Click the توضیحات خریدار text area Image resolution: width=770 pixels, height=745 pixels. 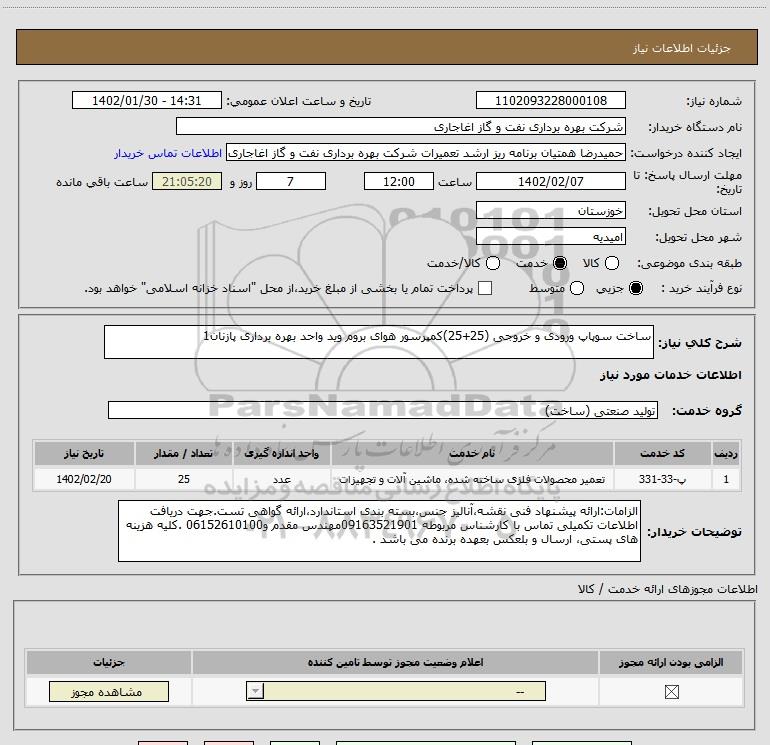[x=379, y=531]
